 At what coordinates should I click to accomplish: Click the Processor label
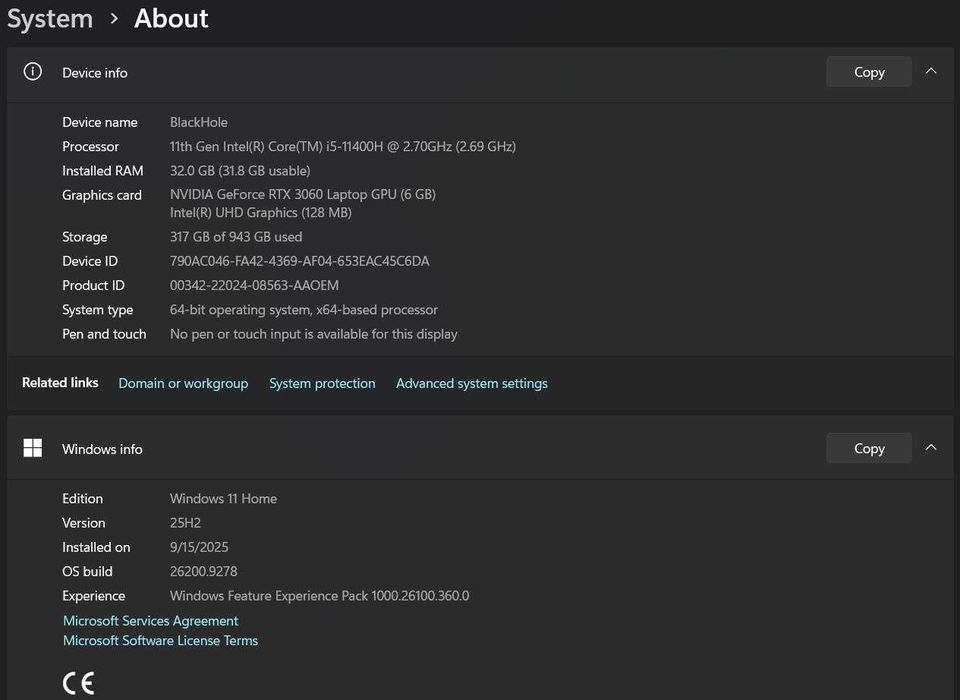[x=90, y=146]
